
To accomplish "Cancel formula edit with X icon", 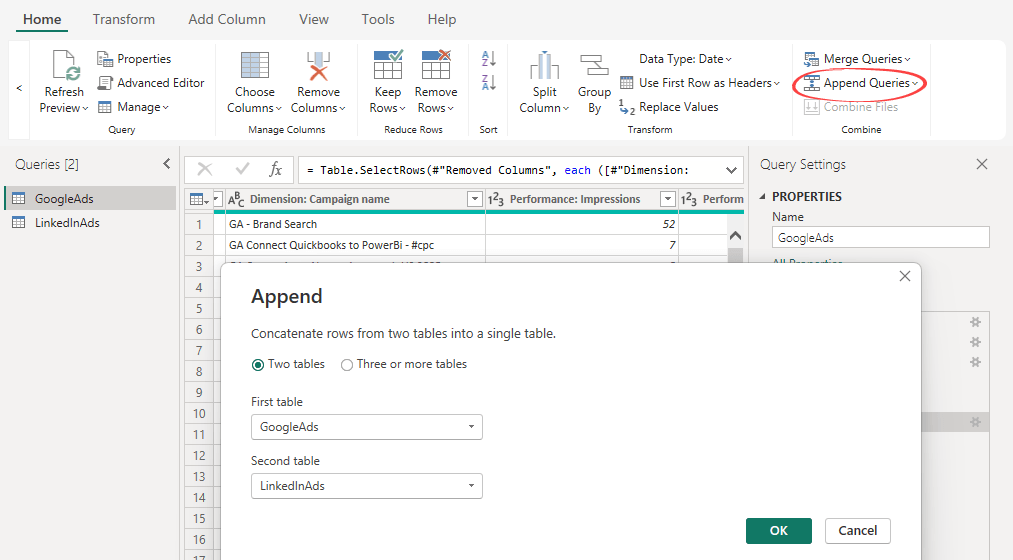I will (205, 170).
